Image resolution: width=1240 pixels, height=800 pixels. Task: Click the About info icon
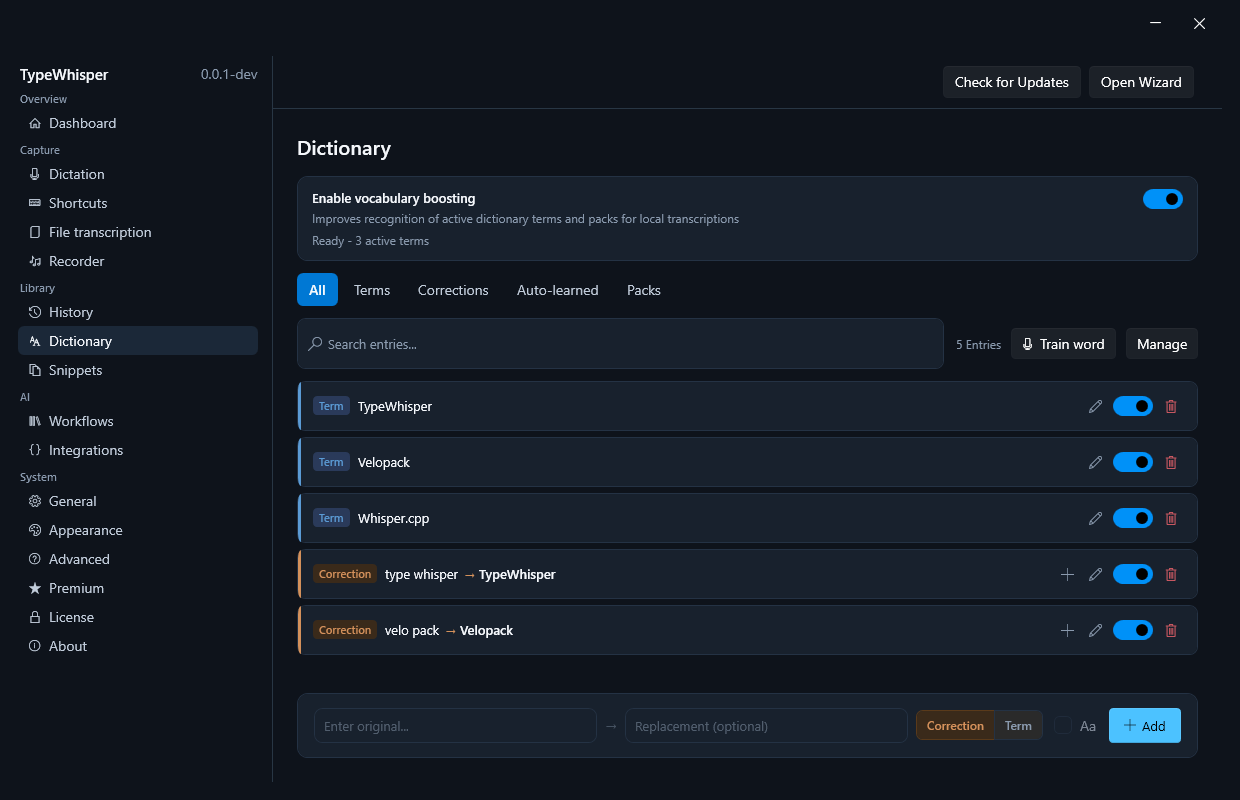pyautogui.click(x=35, y=646)
